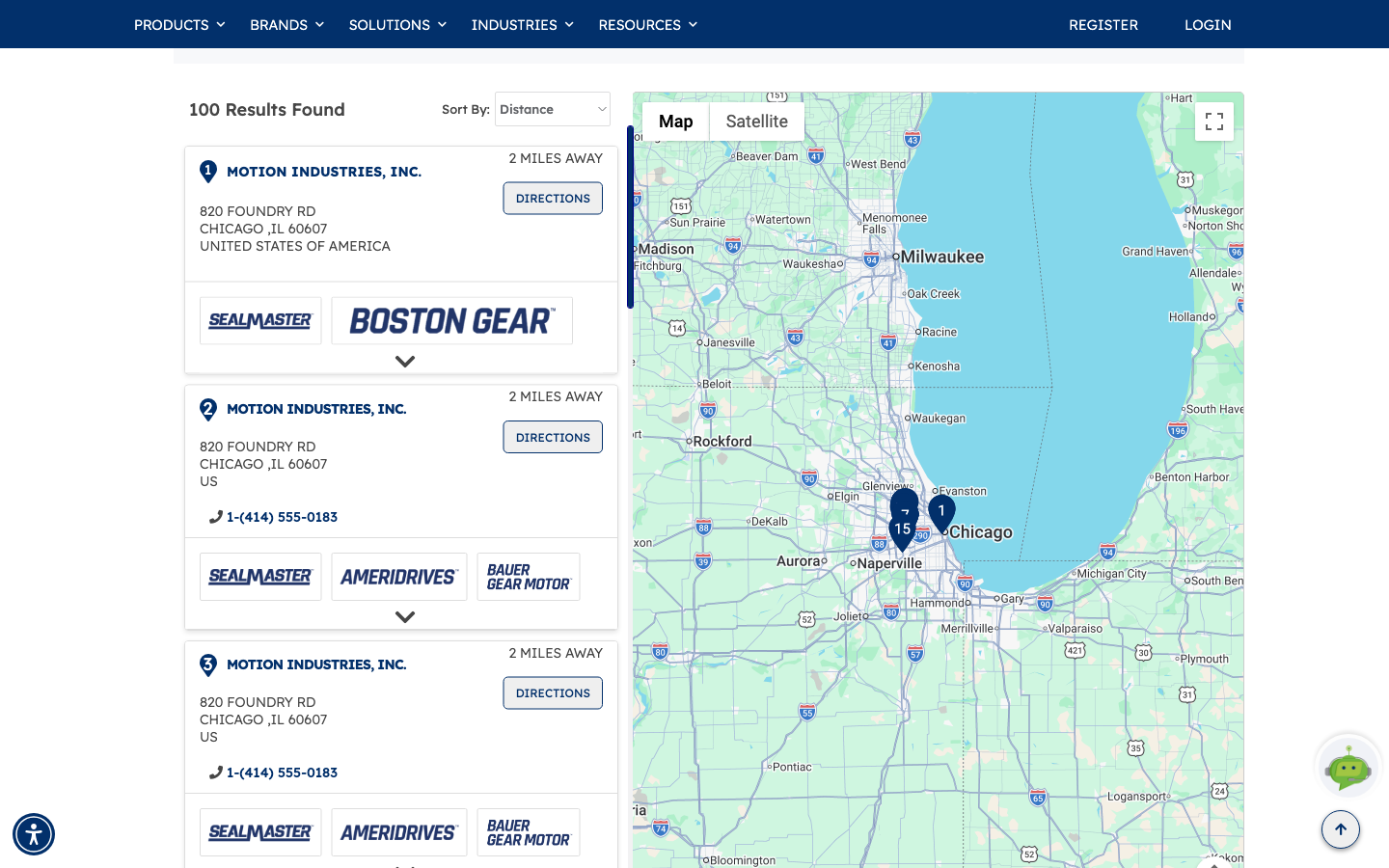Screen dimensions: 1389x868
Task: Click the SealMaster logo in result 1
Action: 260,321
